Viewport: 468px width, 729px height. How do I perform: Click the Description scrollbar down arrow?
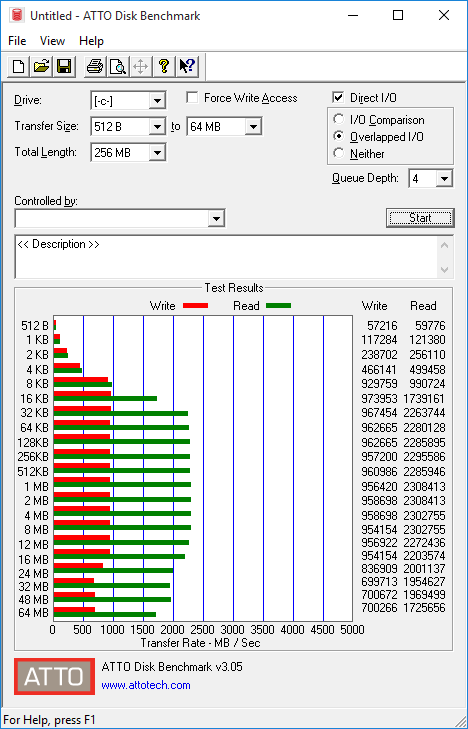(445, 269)
